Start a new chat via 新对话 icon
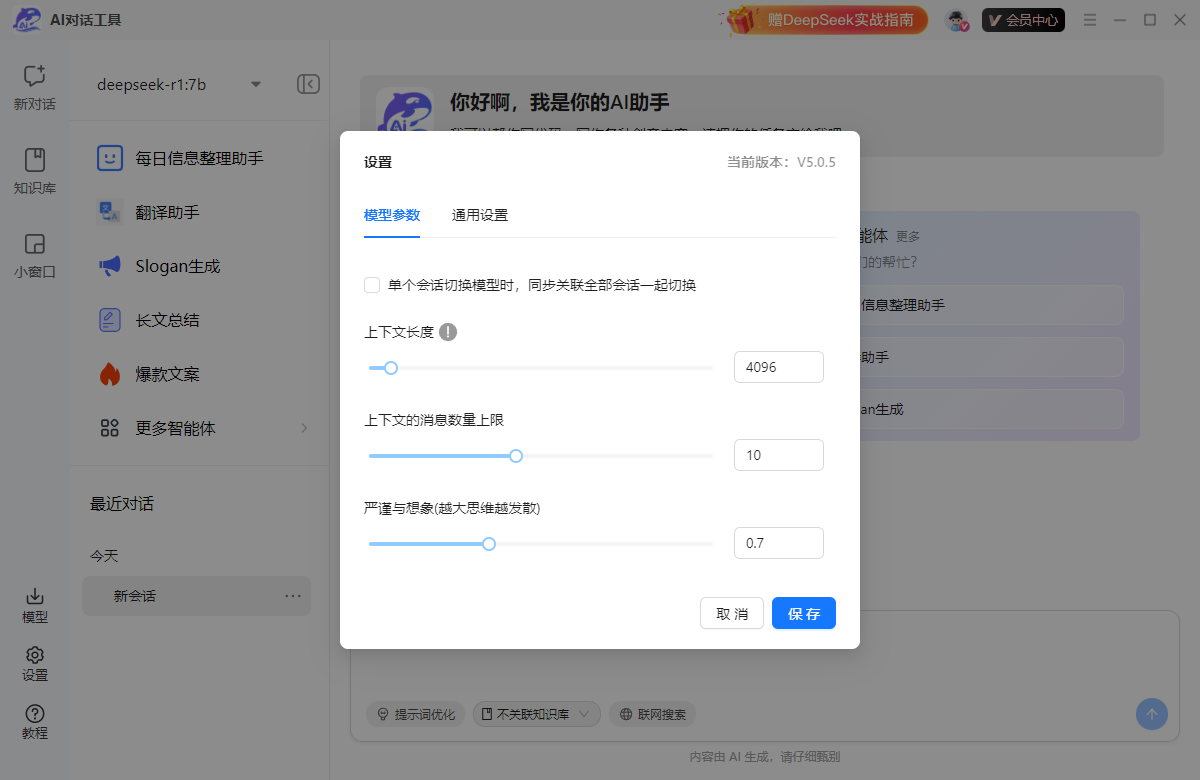The width and height of the screenshot is (1200, 780). point(35,87)
